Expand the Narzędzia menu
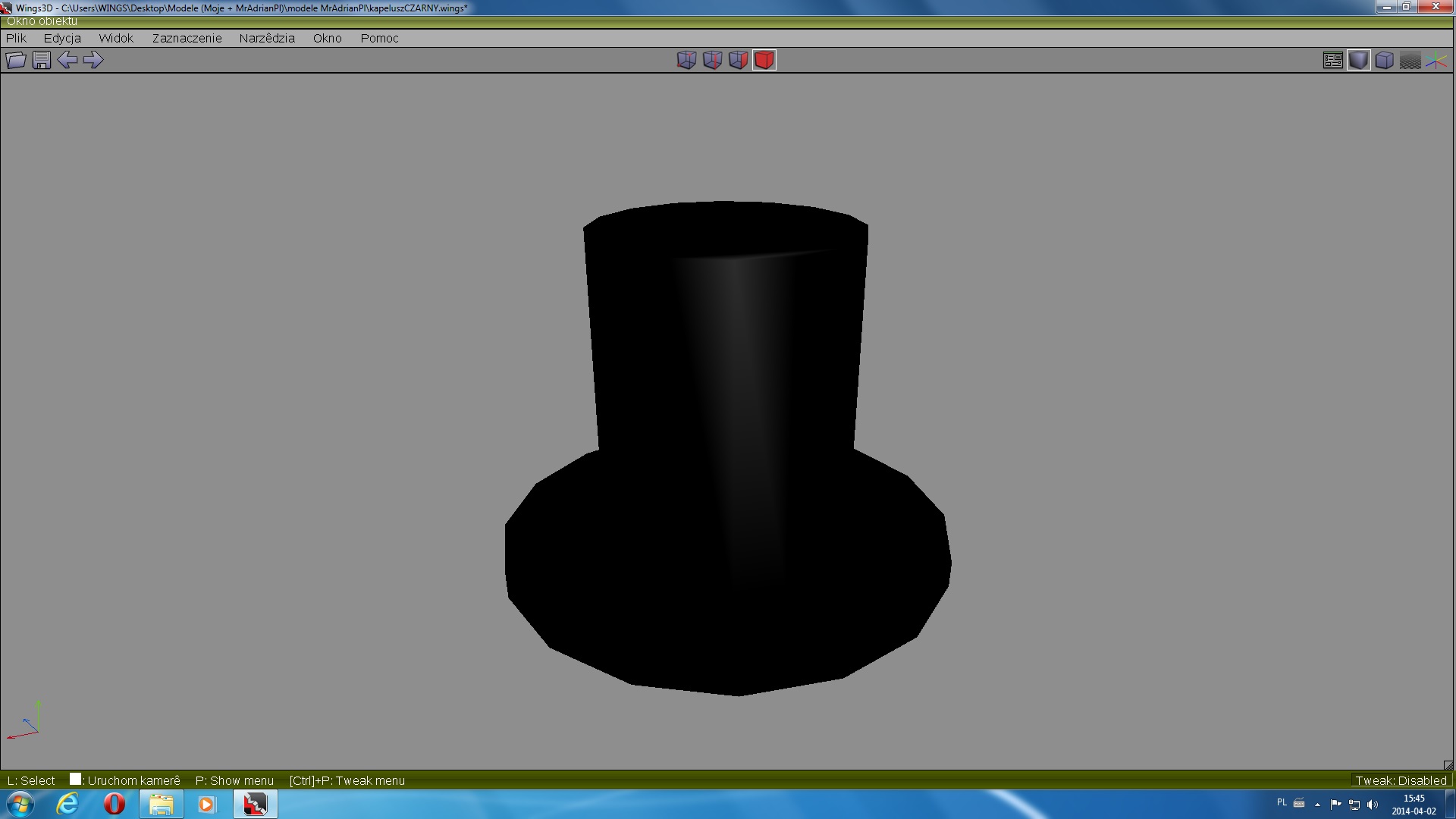 [267, 38]
